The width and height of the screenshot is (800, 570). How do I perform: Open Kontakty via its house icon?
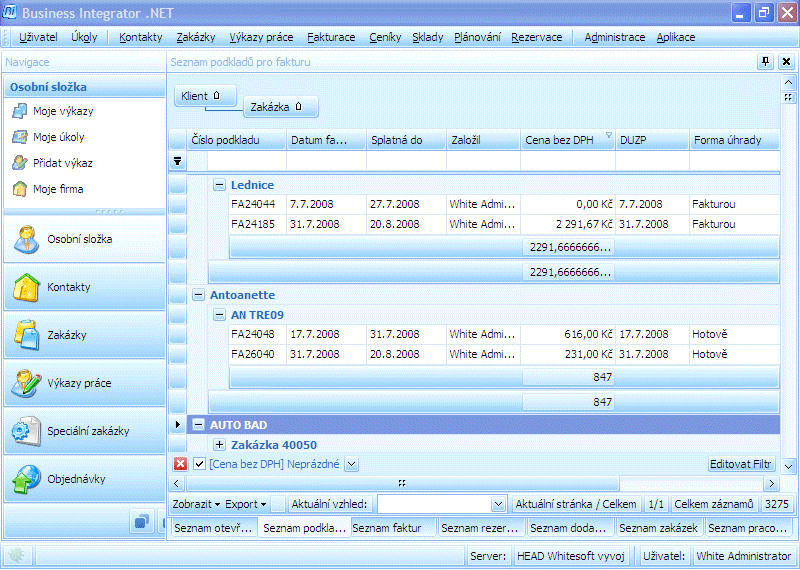pos(25,288)
